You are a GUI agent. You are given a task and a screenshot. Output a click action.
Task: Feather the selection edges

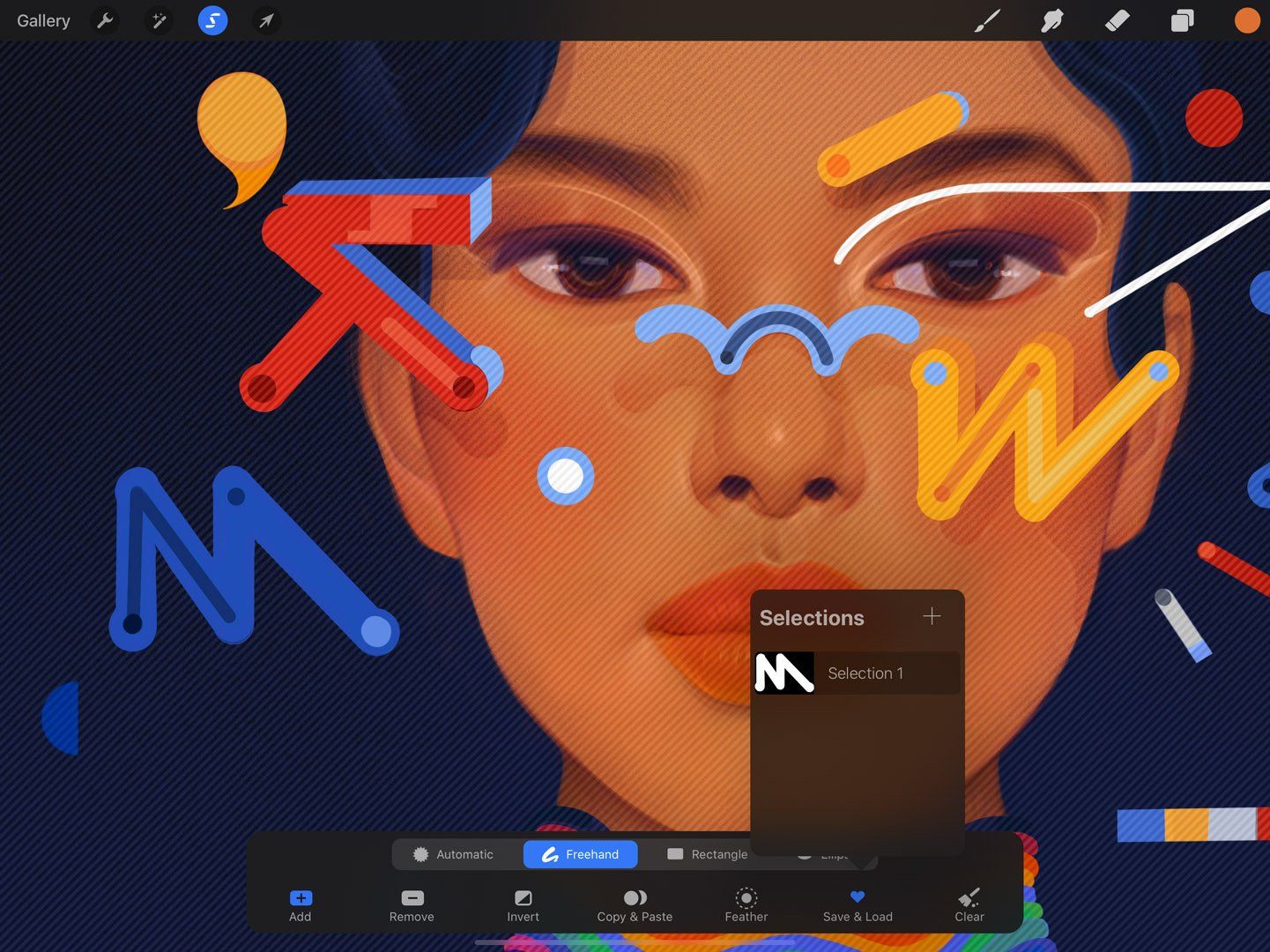coord(746,905)
